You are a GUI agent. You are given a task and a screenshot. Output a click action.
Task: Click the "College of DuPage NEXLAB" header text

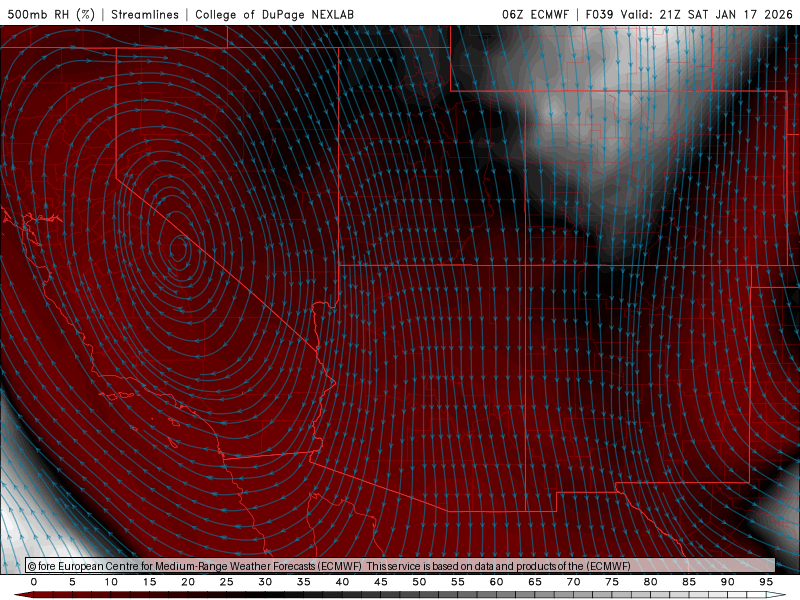[x=274, y=14]
